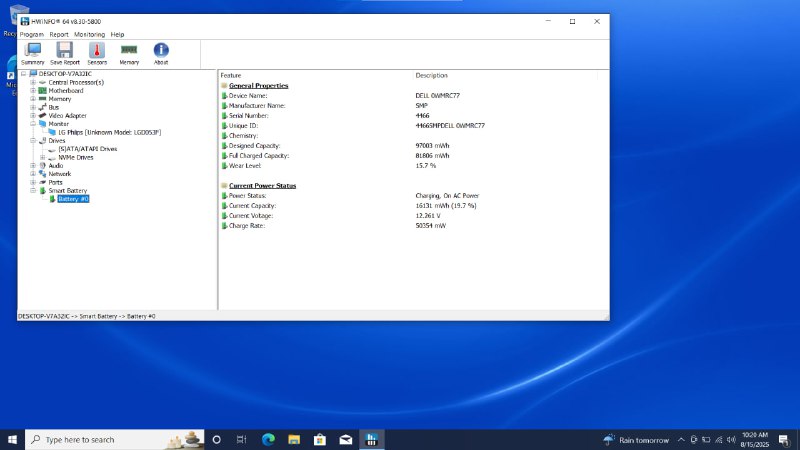Launch Microsoft Edge from taskbar

268,439
